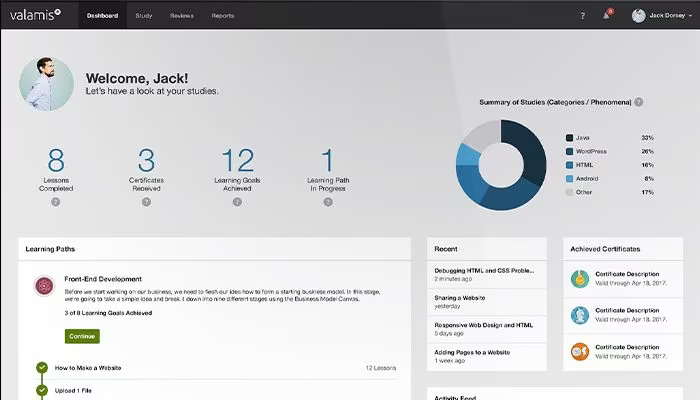700x400 pixels.
Task: Click the 3 of 8 Learning Goals Achieved text
Action: pyautogui.click(x=108, y=313)
